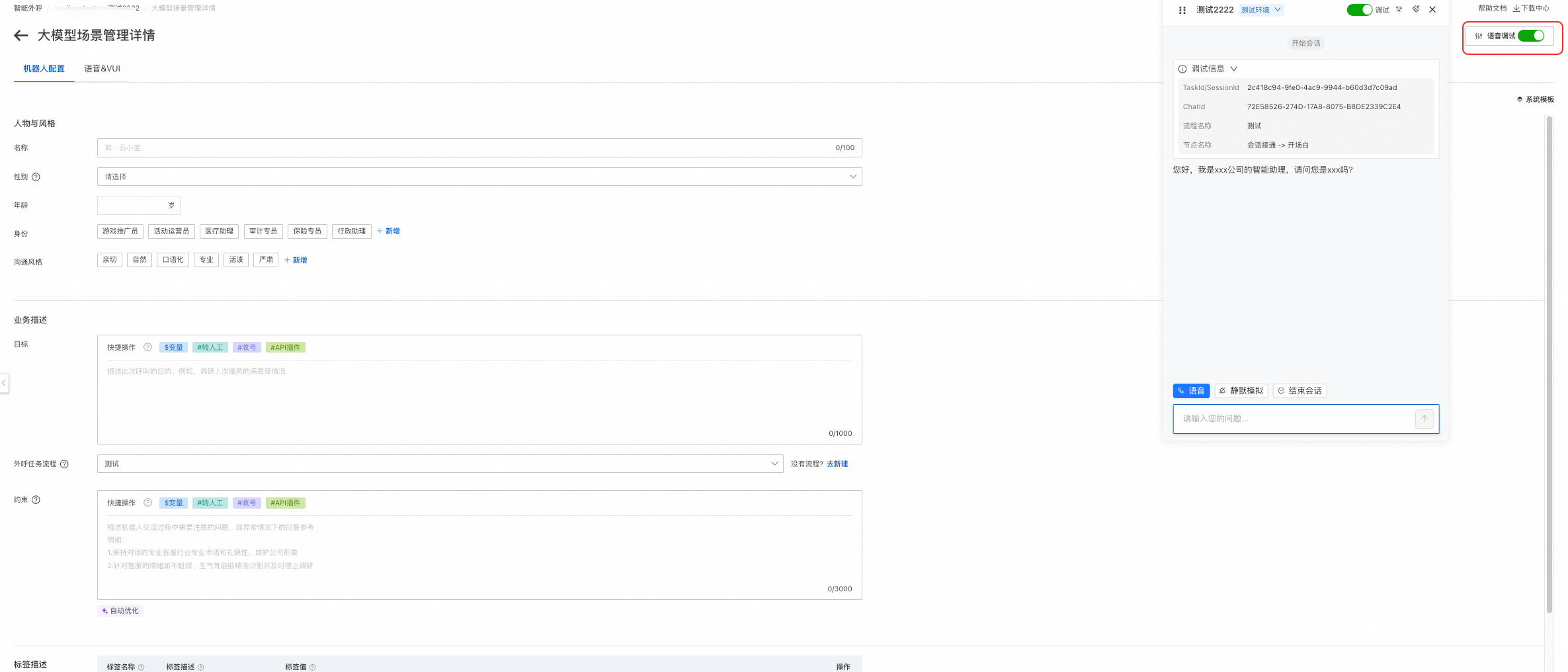This screenshot has height=672, width=1568.
Task: Go back using the arrow beside 大模型场景管理详情
Action: pyautogui.click(x=21, y=36)
